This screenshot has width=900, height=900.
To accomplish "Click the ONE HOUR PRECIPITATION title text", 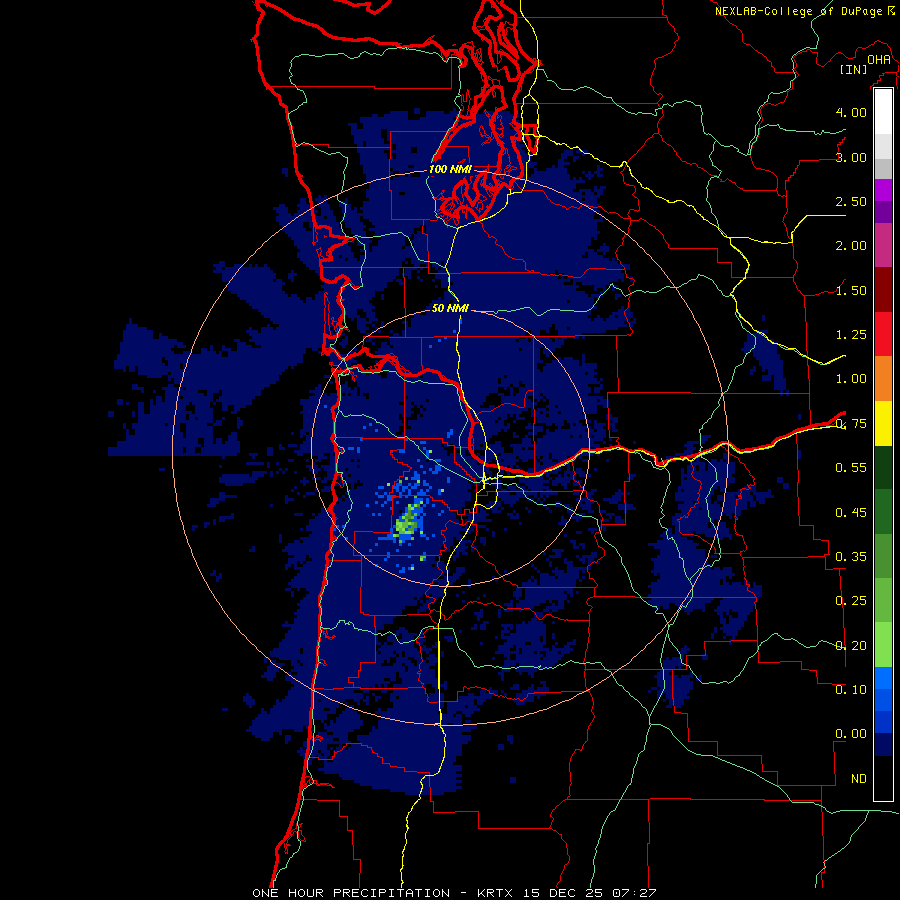I will (351, 893).
